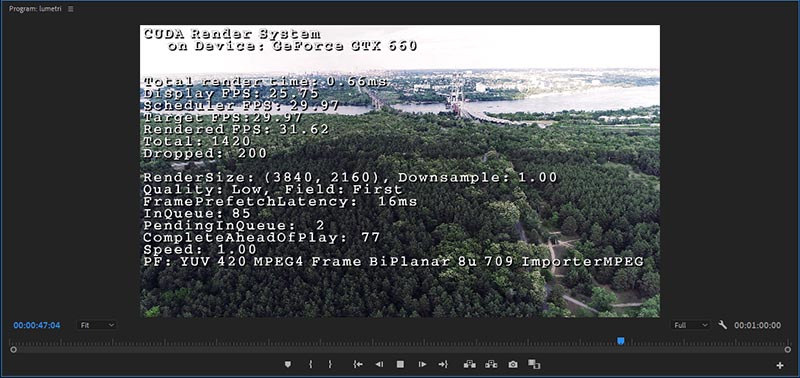Click the 'InQueue: 85' overlay line
The image size is (800, 378).
pos(197,213)
